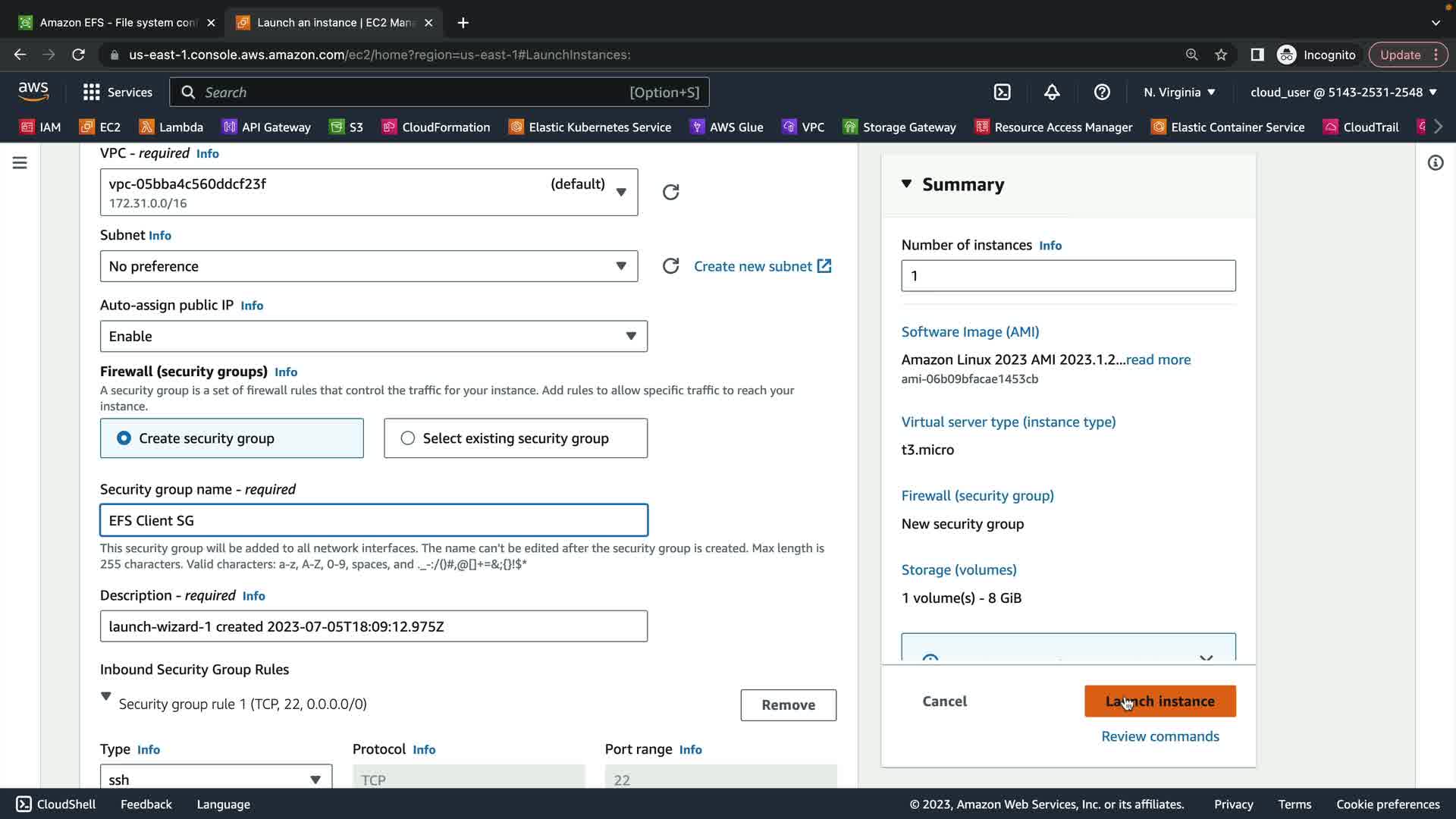The height and width of the screenshot is (819, 1456).
Task: Click the S3 bookmark shortcut
Action: [x=347, y=127]
